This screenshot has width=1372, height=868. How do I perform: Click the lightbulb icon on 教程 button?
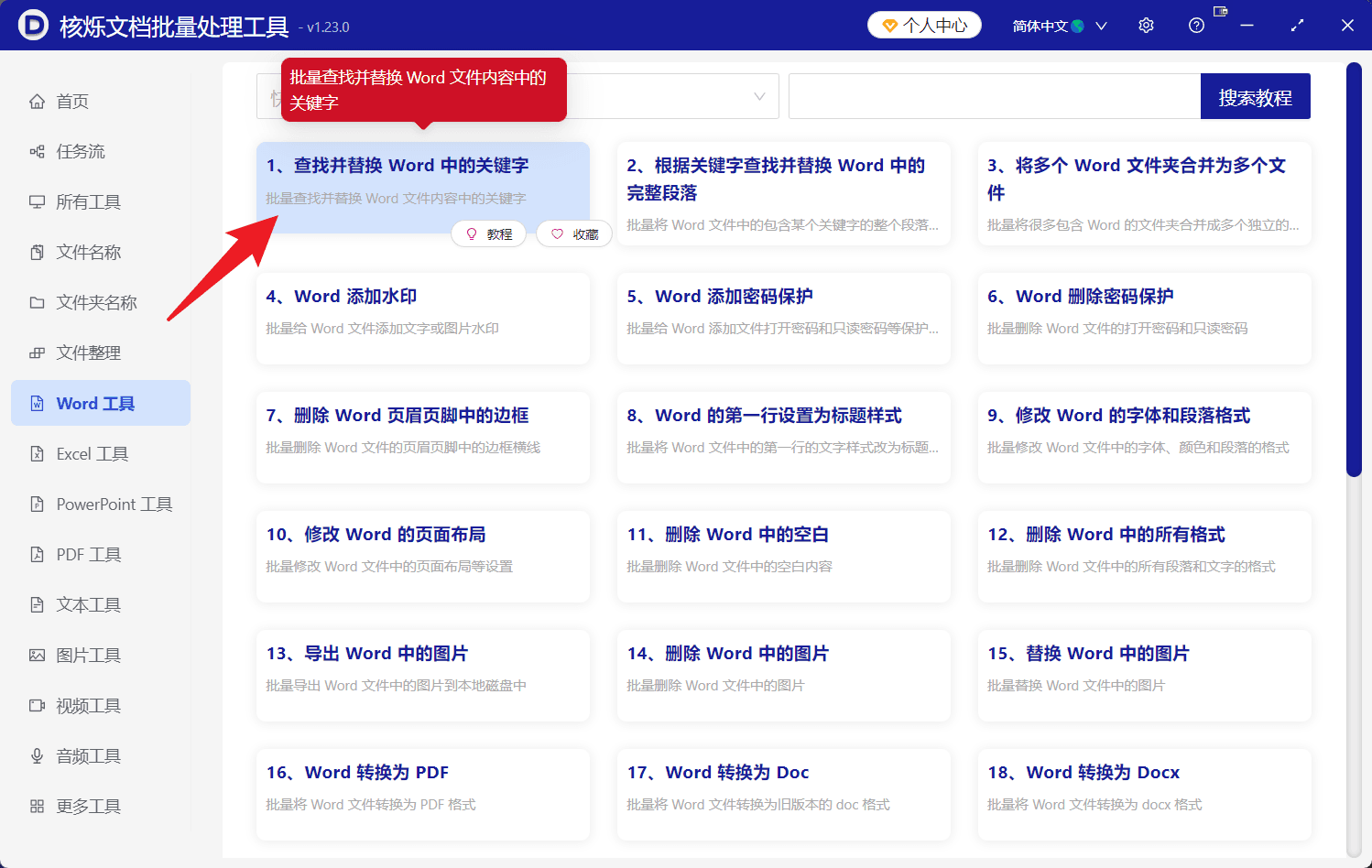pyautogui.click(x=472, y=234)
